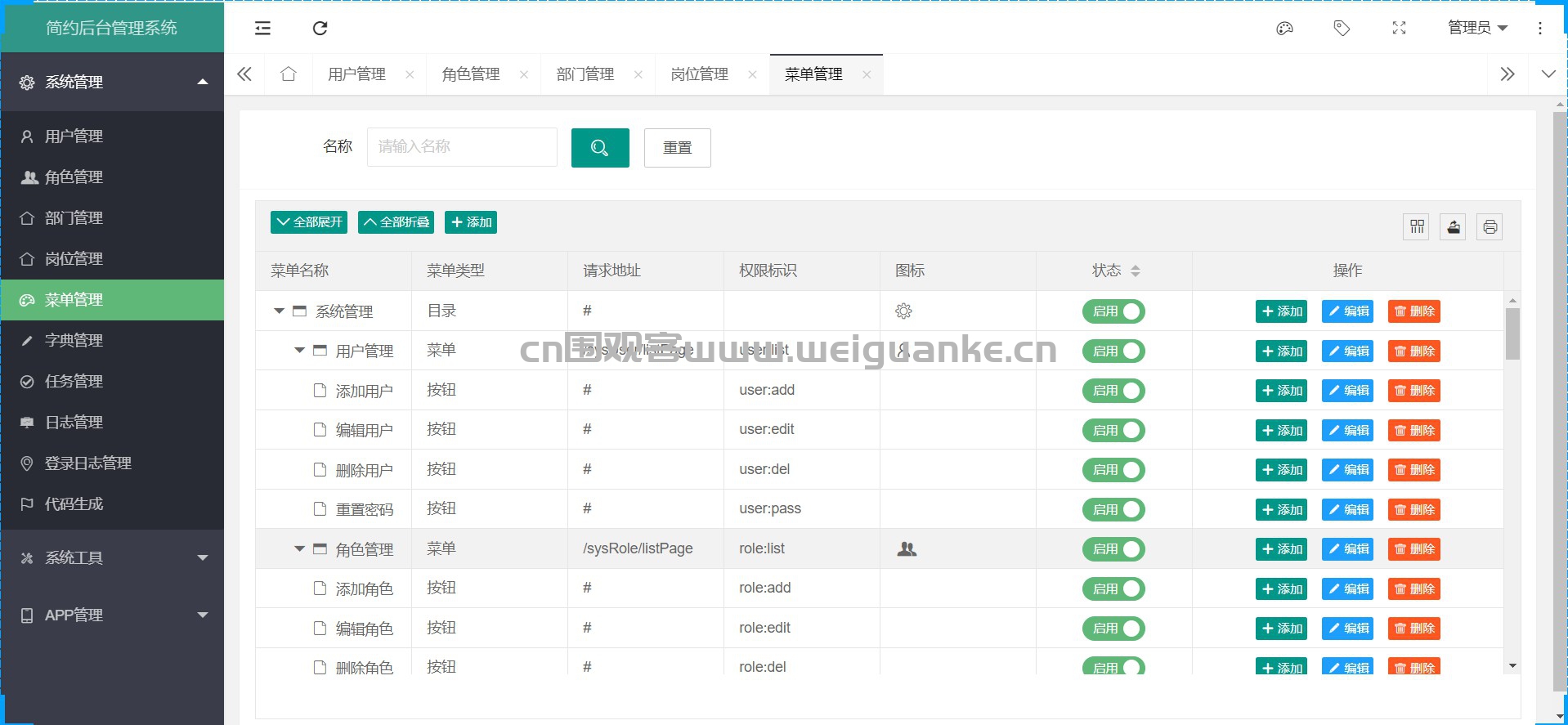Collapse the 用户管理 tree node arrow
The height and width of the screenshot is (725, 1568).
click(299, 351)
